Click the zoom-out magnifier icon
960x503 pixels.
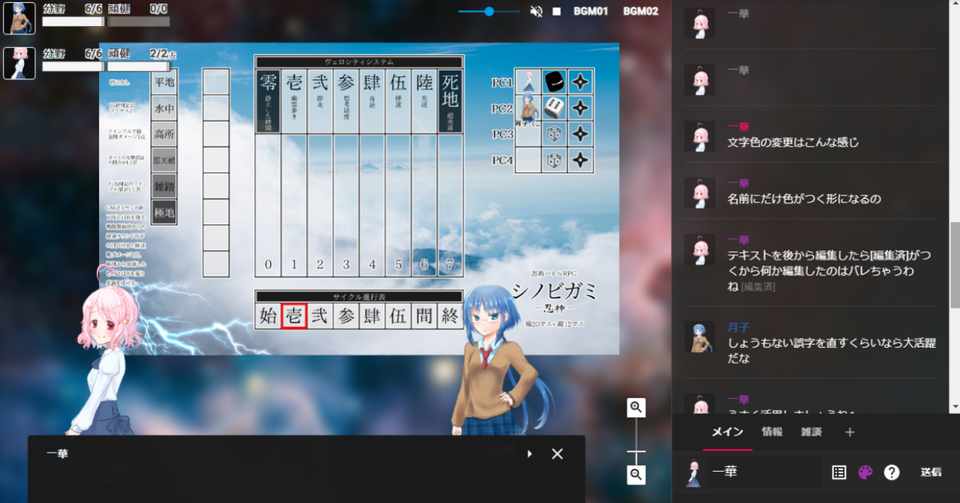pos(636,474)
